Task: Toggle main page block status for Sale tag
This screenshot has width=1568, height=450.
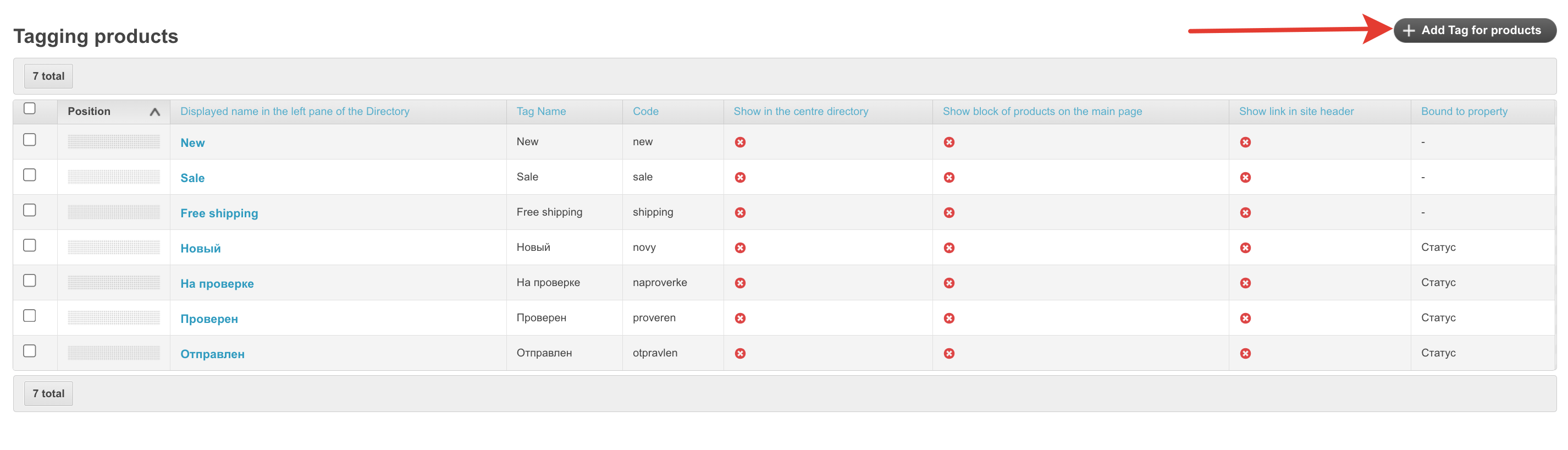Action: 948,178
